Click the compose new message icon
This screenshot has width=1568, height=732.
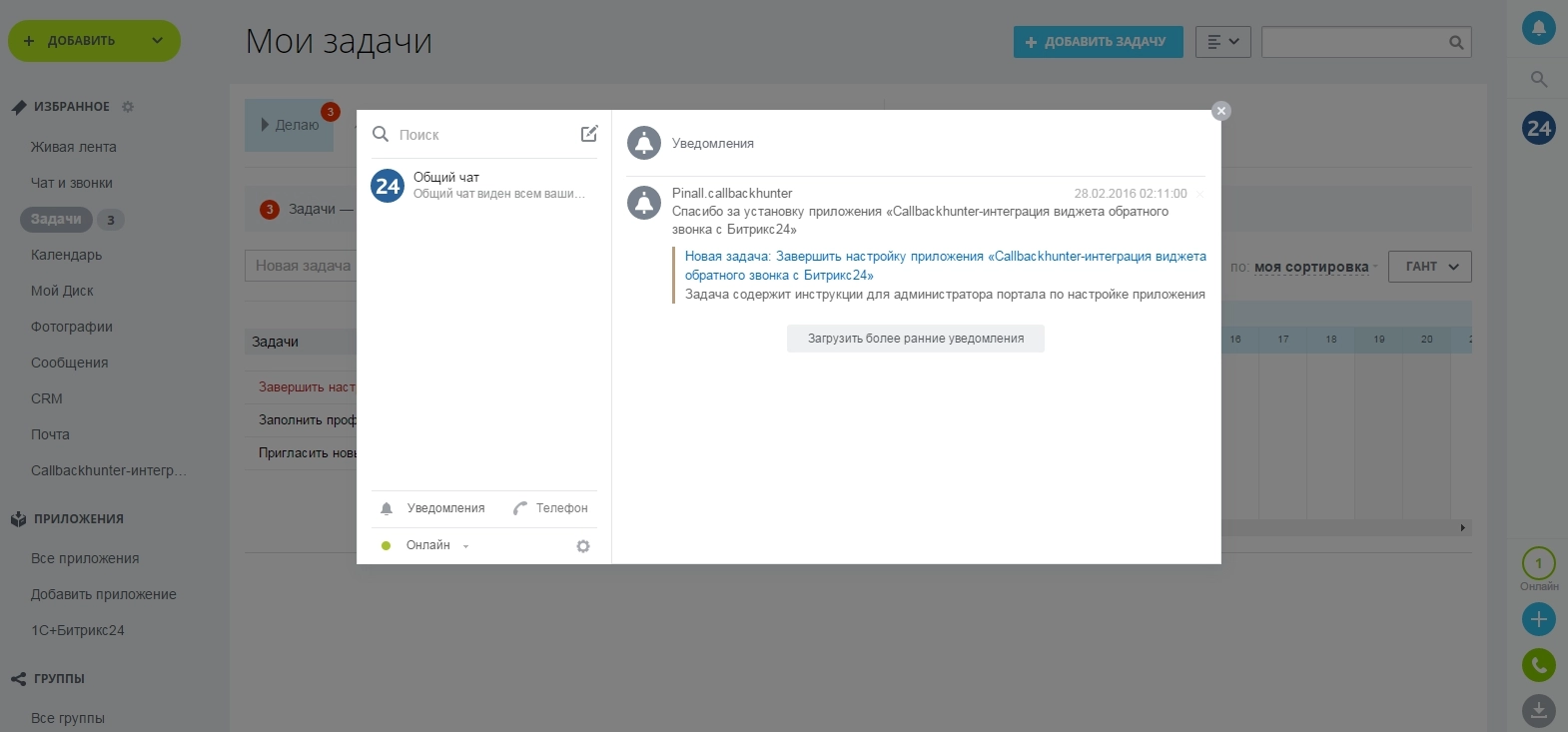click(x=589, y=134)
